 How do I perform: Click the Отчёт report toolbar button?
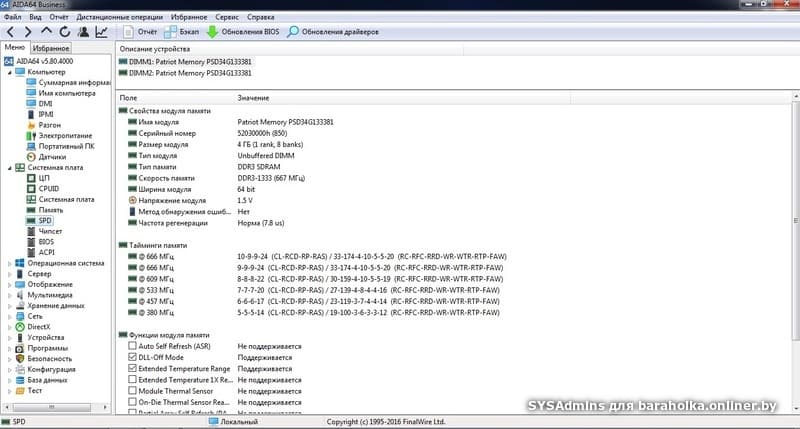(140, 32)
